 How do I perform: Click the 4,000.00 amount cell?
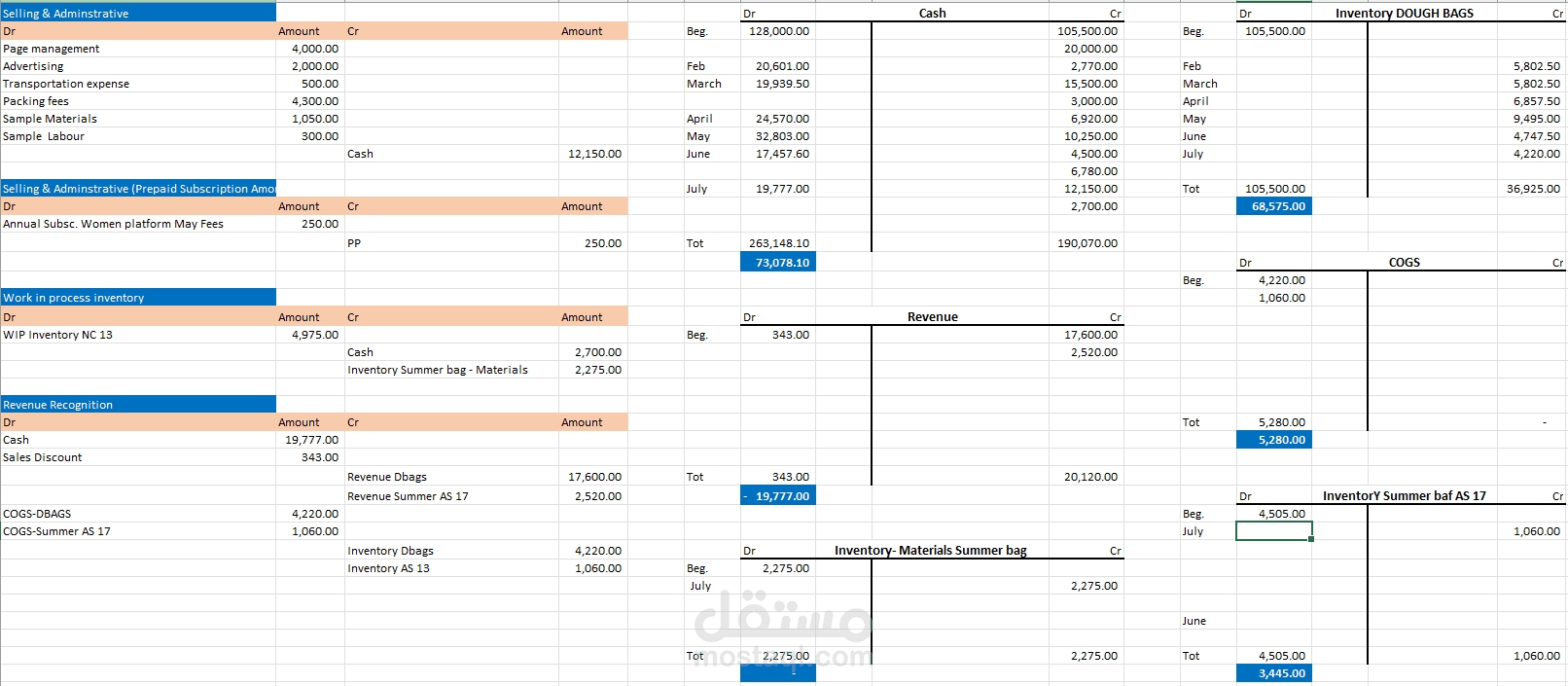[x=310, y=49]
